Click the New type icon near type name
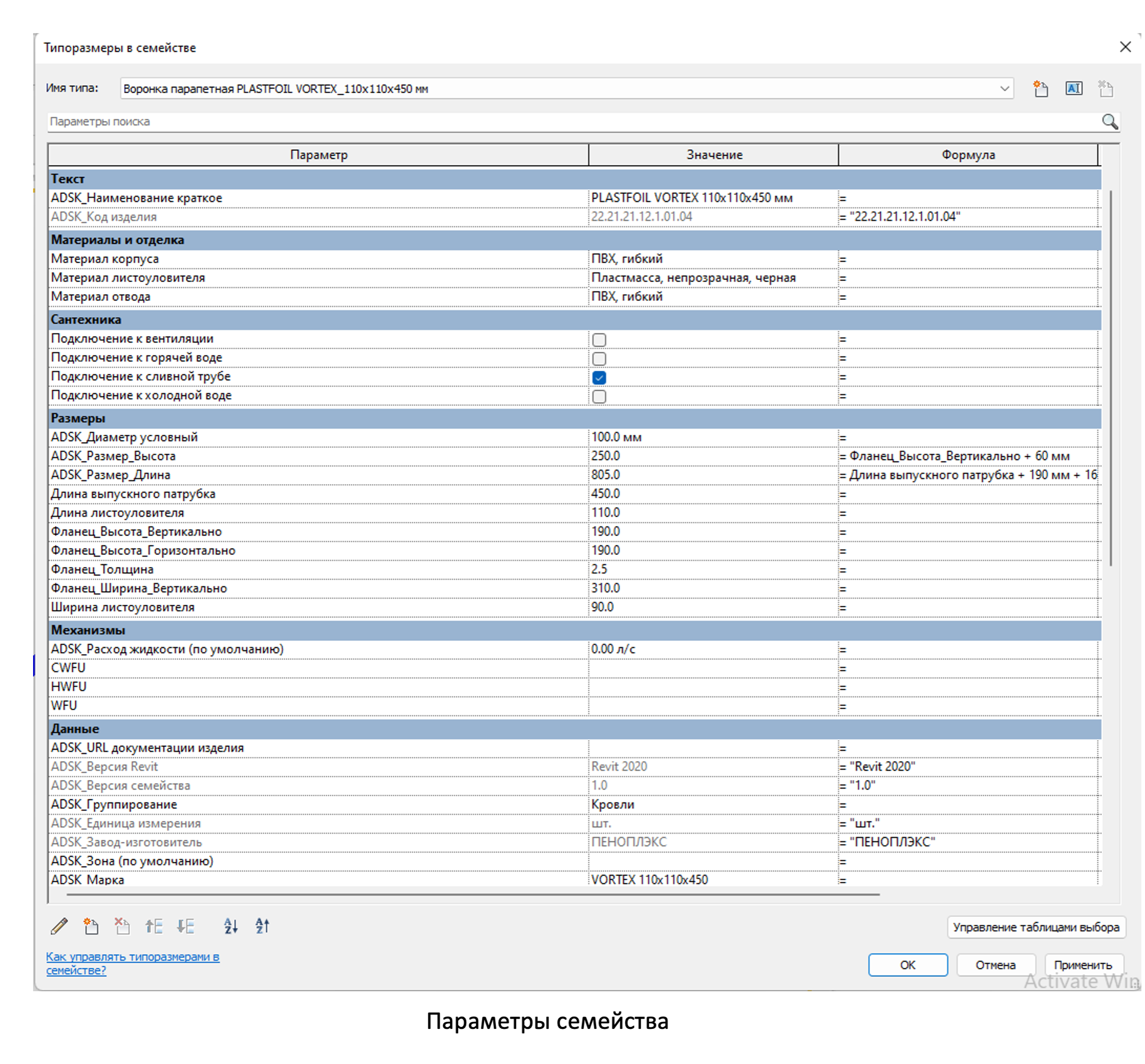Viewport: 1145px width, 1064px height. click(x=1040, y=89)
